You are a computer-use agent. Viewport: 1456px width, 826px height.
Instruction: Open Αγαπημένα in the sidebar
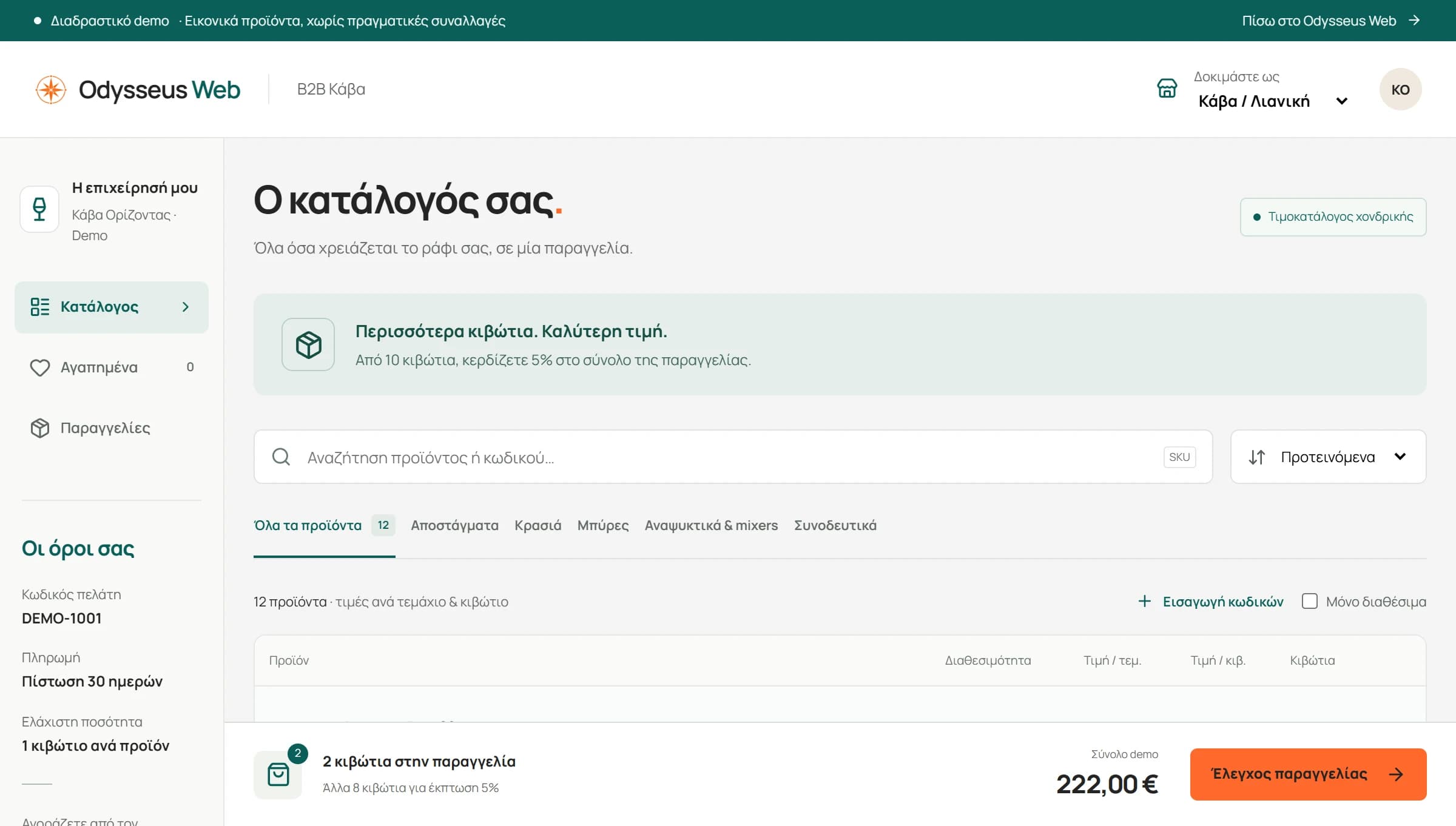112,368
